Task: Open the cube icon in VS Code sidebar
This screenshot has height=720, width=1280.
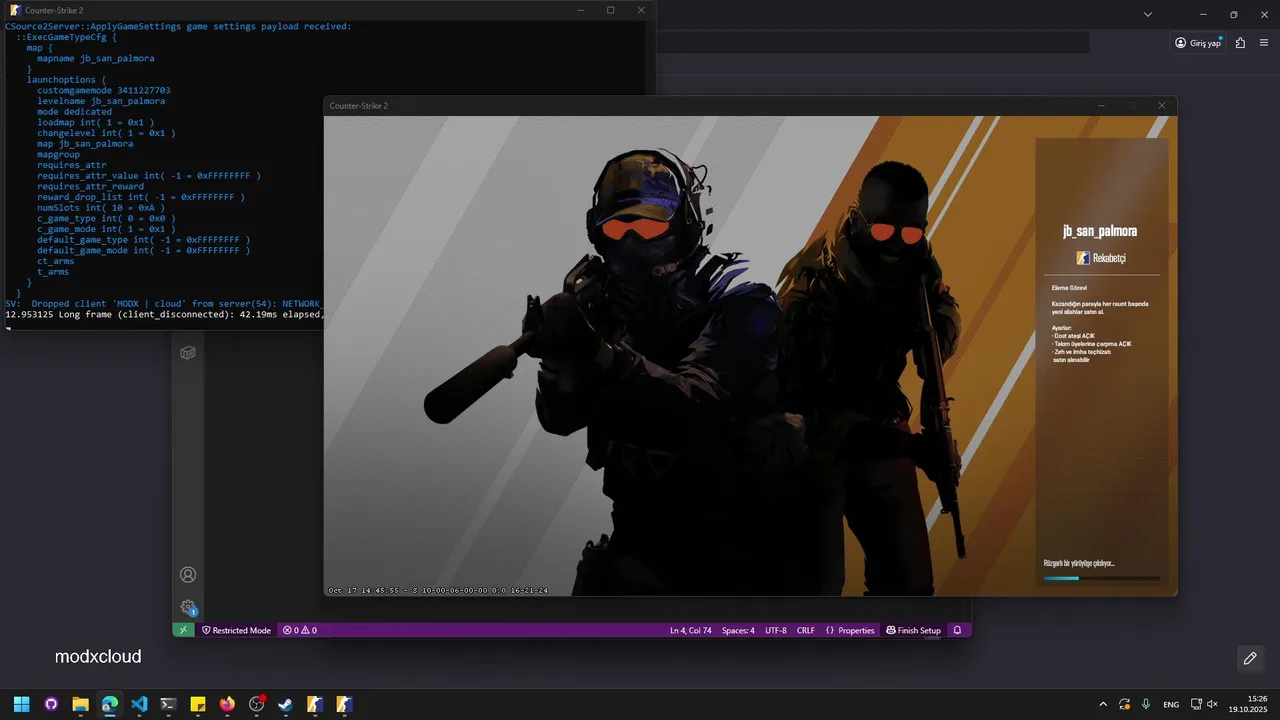Action: click(x=188, y=353)
